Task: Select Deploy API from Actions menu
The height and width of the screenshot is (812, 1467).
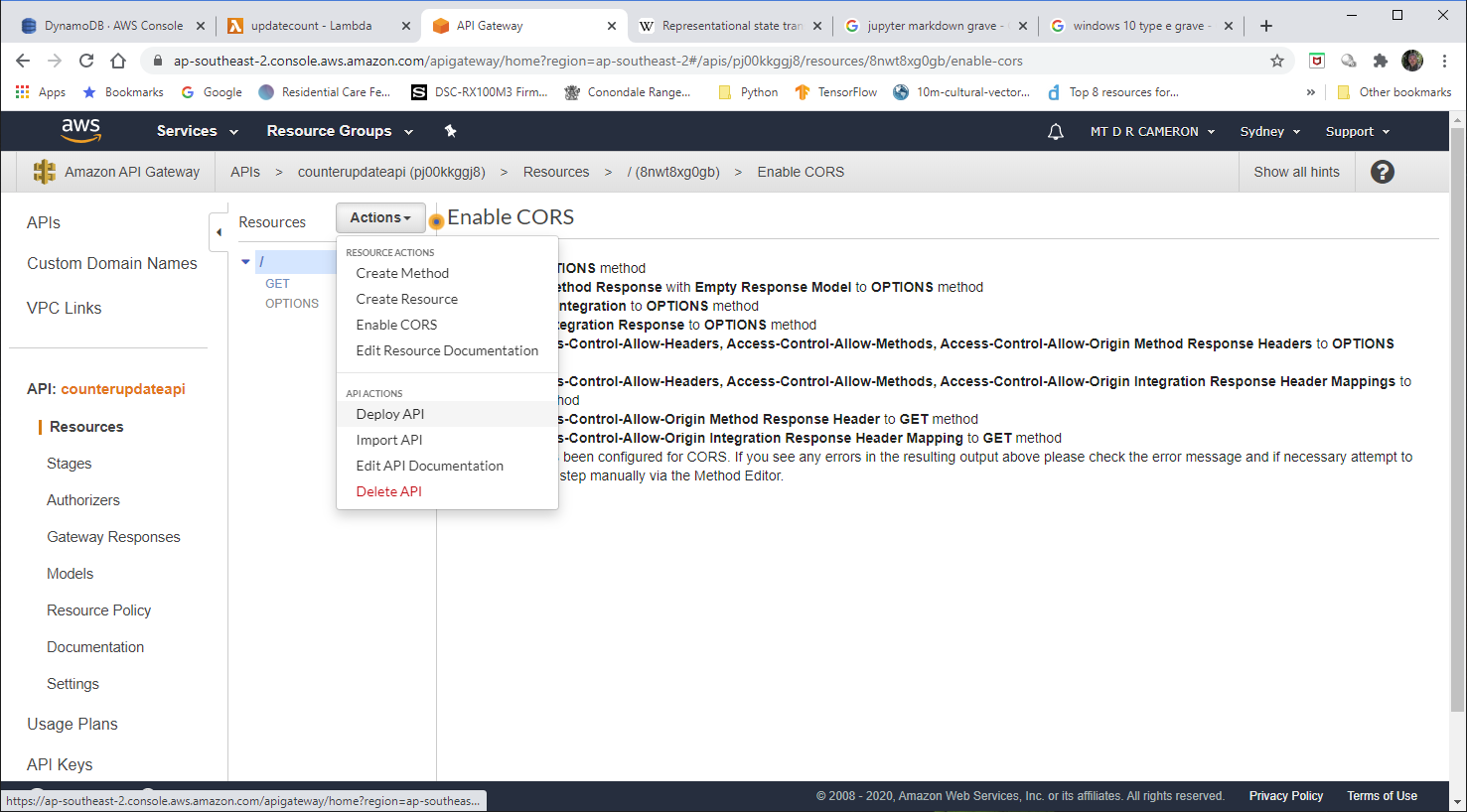Action: click(390, 414)
